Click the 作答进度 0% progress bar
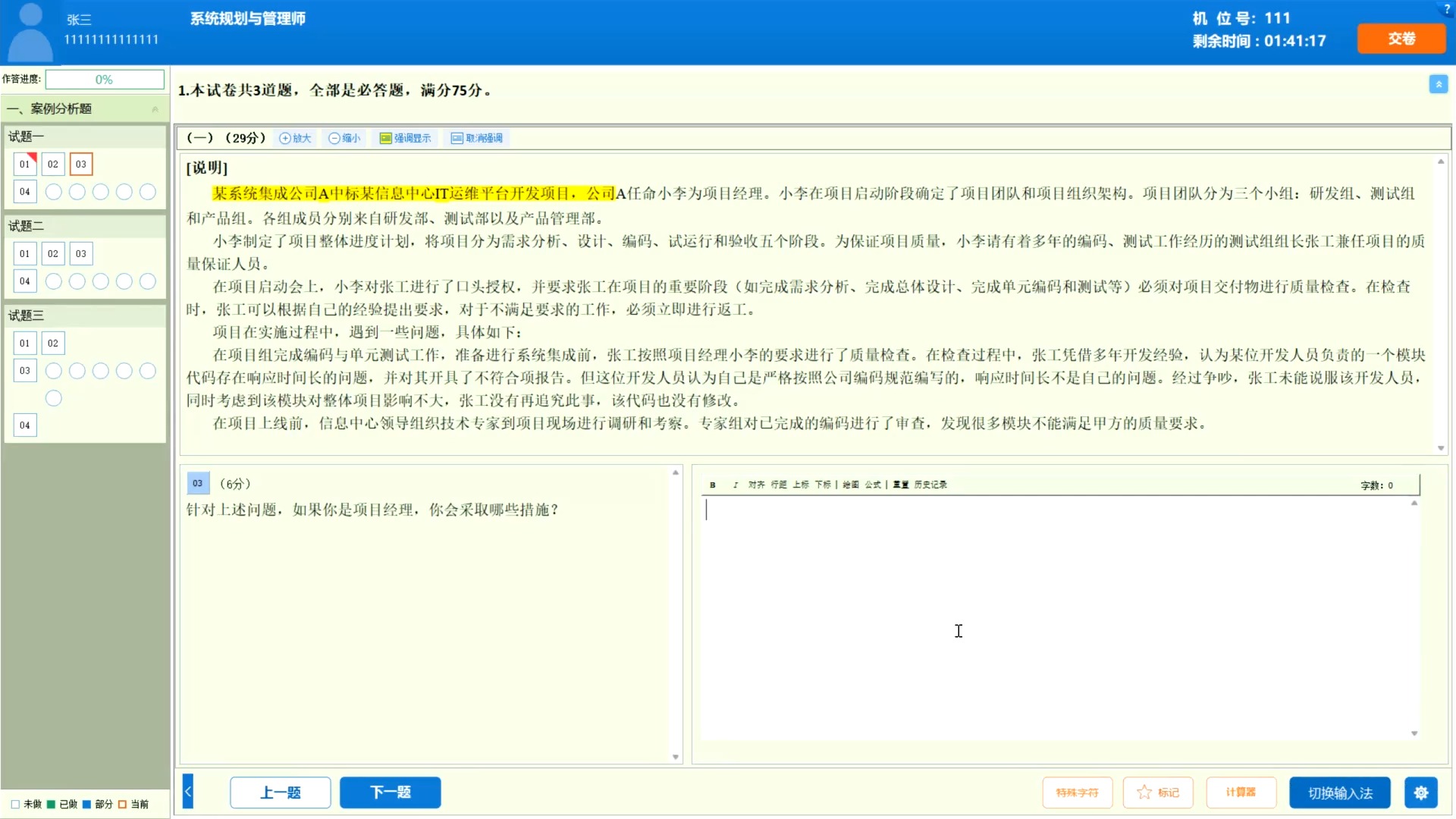The height and width of the screenshot is (819, 1456). (x=105, y=80)
